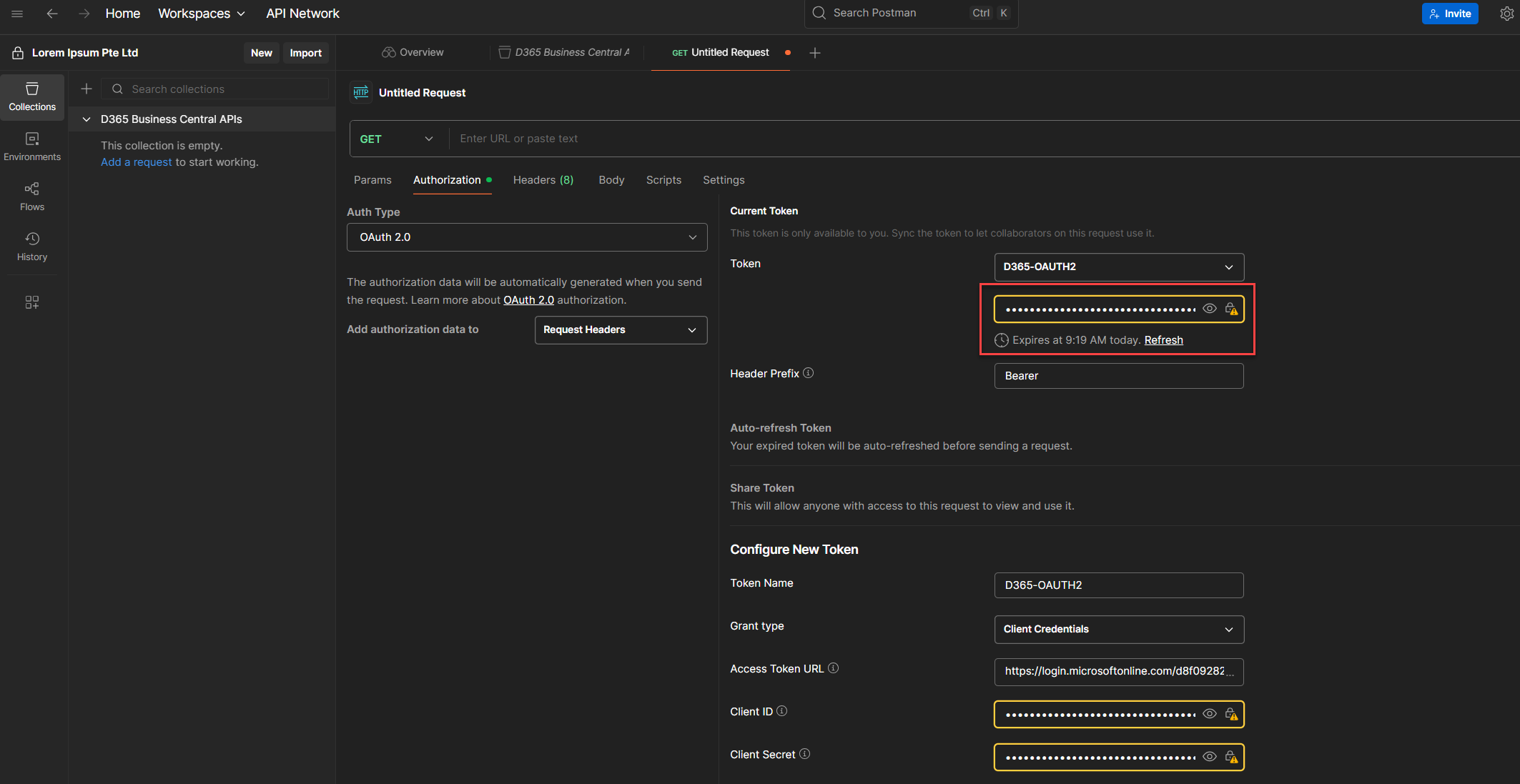Open the Environments sidebar panel
Viewport: 1520px width, 784px height.
pyautogui.click(x=32, y=147)
